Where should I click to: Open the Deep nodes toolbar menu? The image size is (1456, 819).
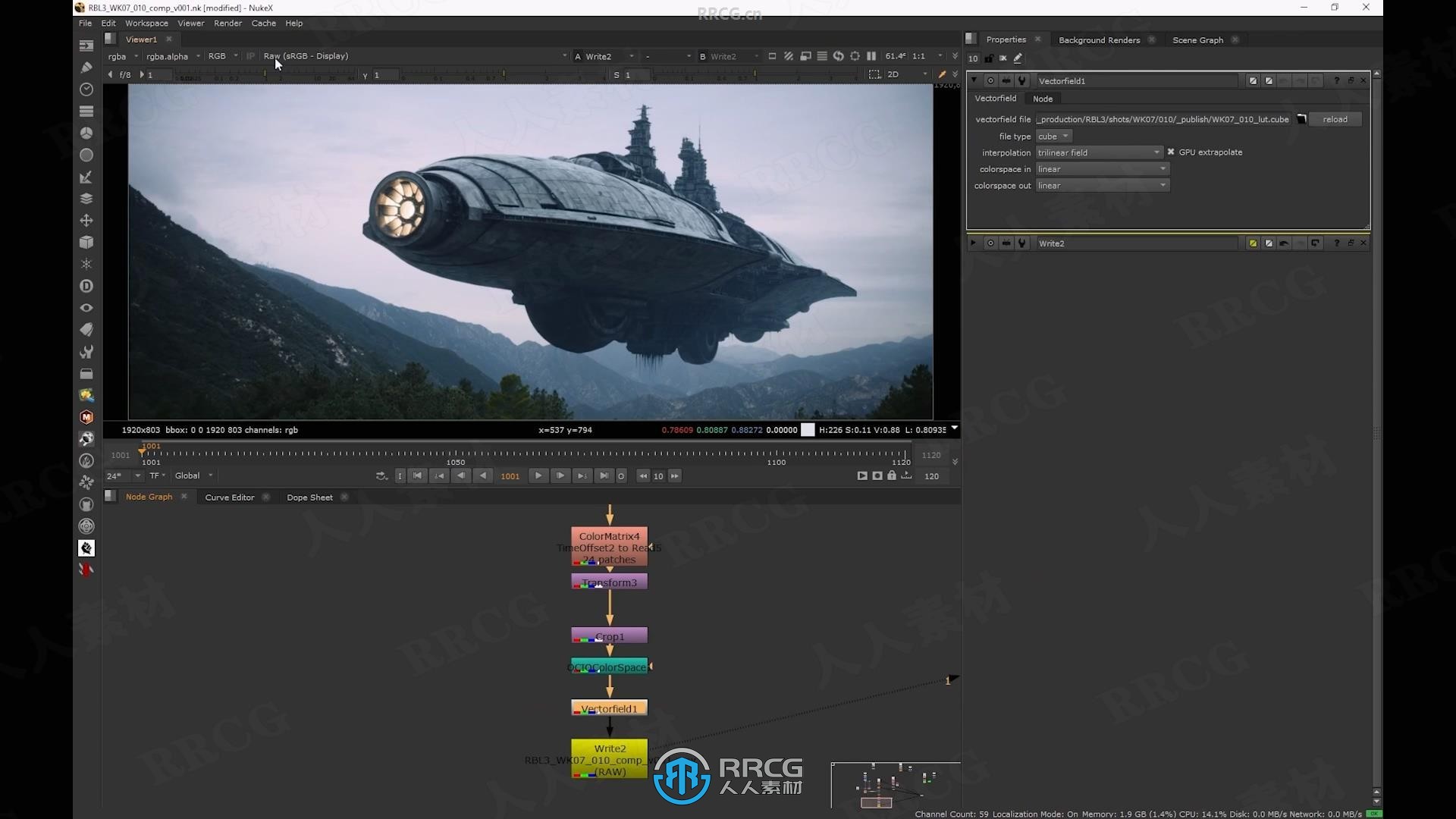(x=86, y=286)
